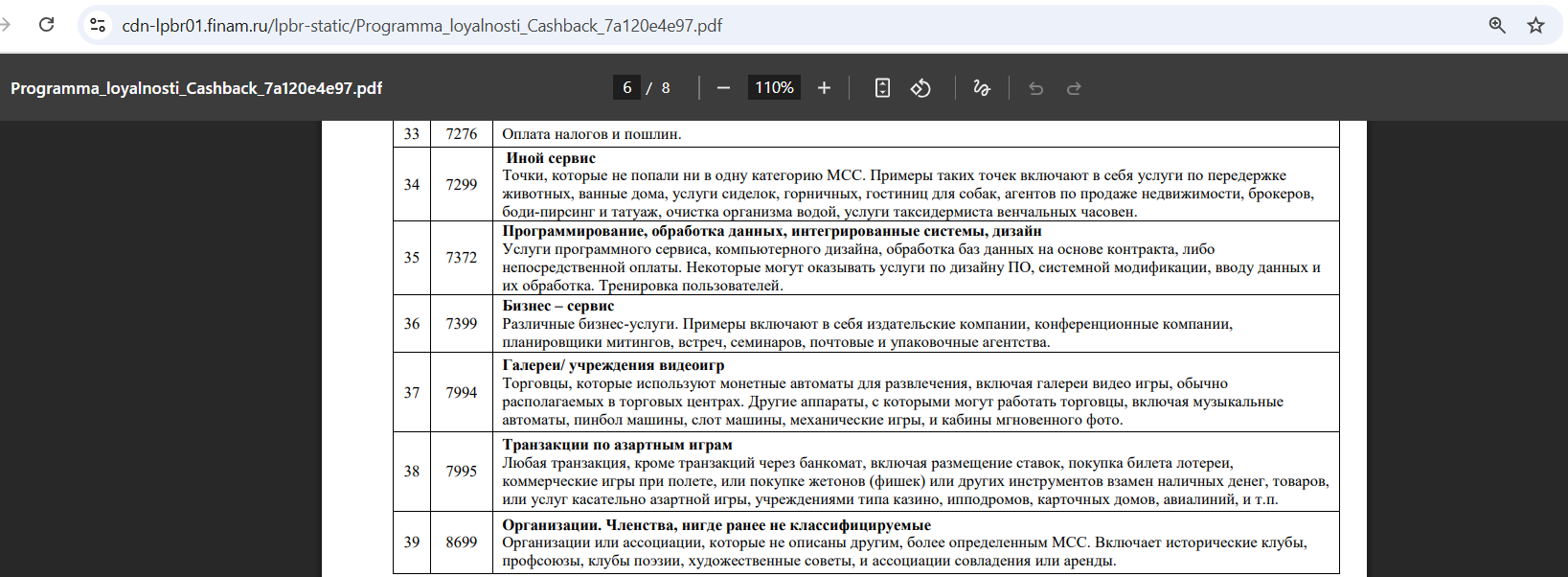
Task: Click MCC code 7994 cell
Action: point(461,392)
